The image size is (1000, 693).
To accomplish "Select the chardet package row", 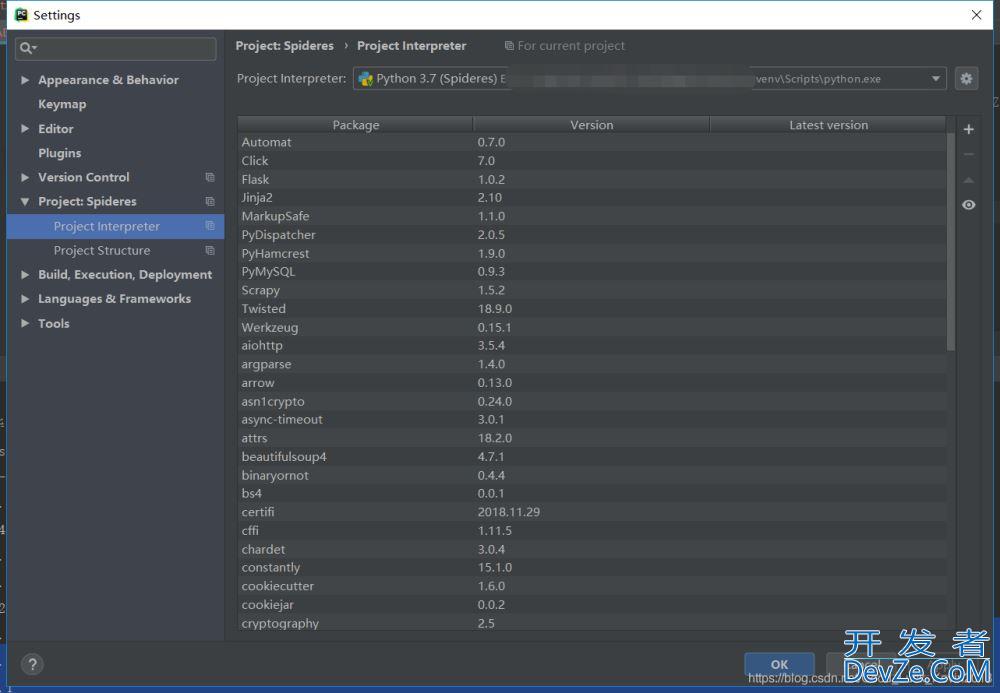I will (x=592, y=549).
